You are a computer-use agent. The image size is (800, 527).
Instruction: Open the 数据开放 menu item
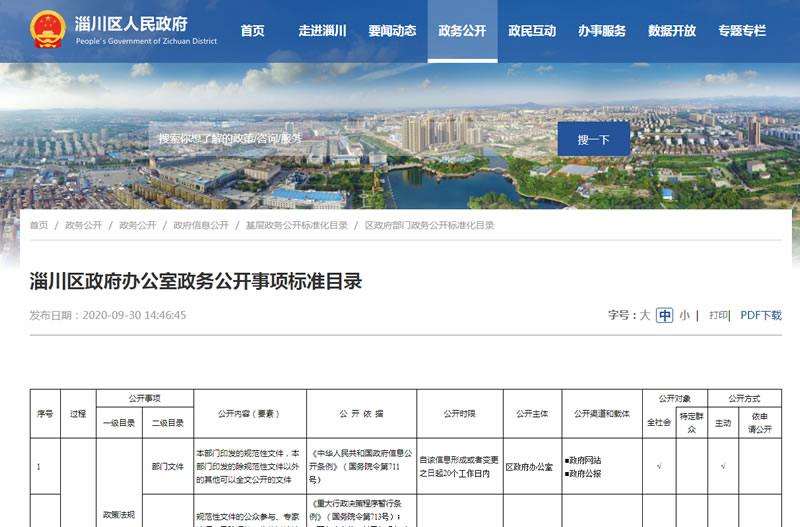[672, 31]
